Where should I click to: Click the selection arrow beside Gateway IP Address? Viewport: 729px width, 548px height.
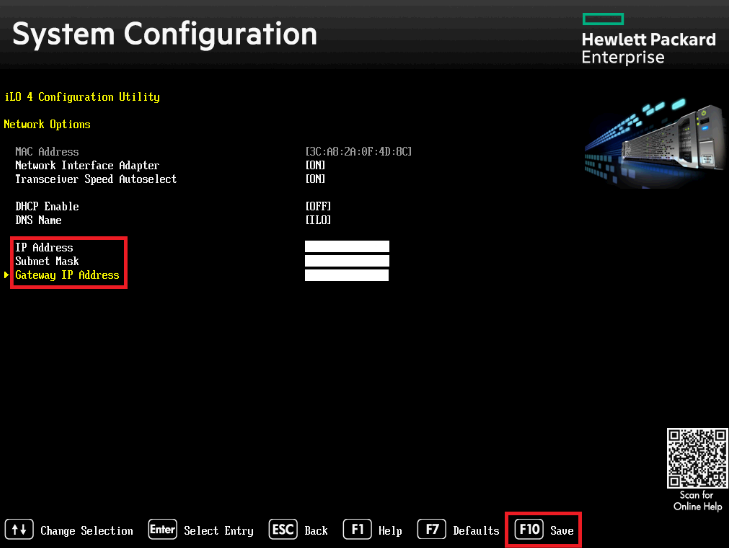(x=6, y=275)
